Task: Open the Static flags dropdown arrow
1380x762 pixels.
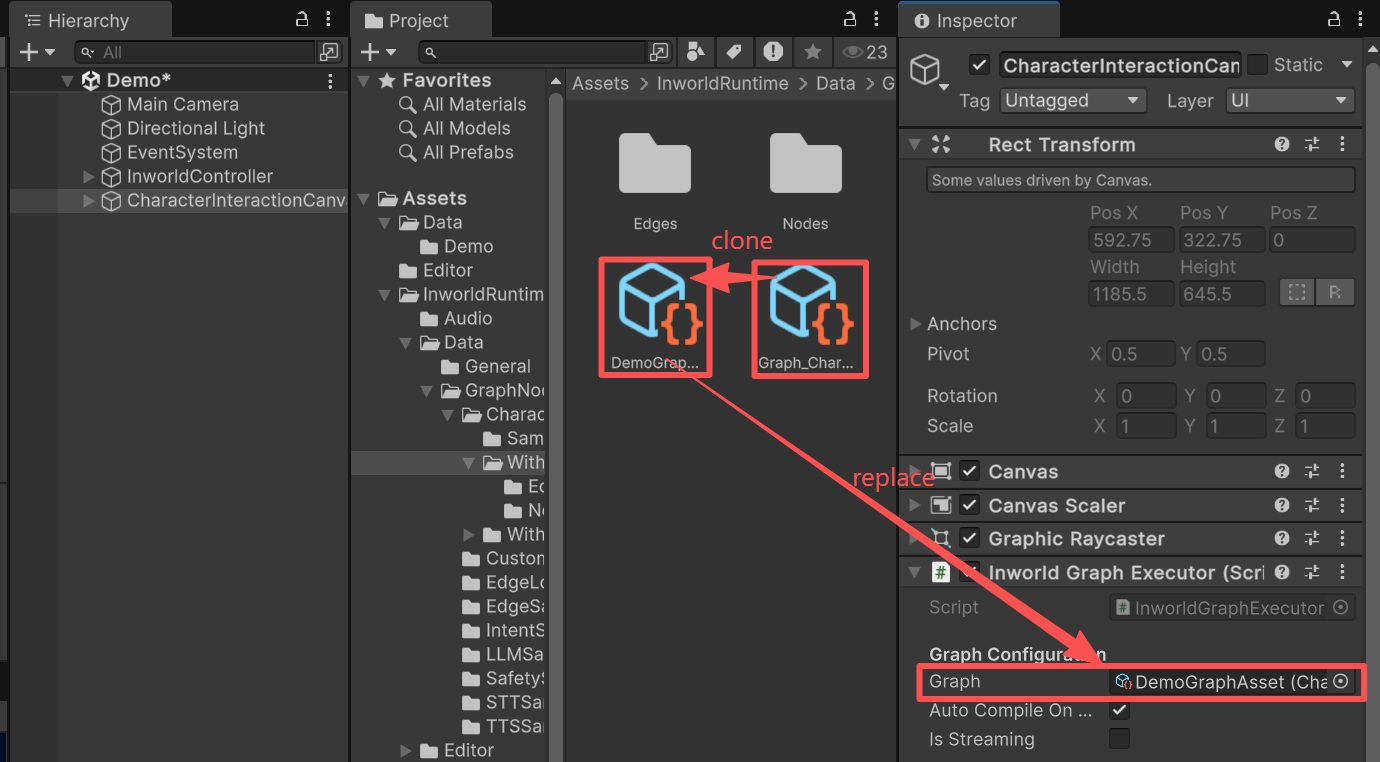Action: [1346, 65]
